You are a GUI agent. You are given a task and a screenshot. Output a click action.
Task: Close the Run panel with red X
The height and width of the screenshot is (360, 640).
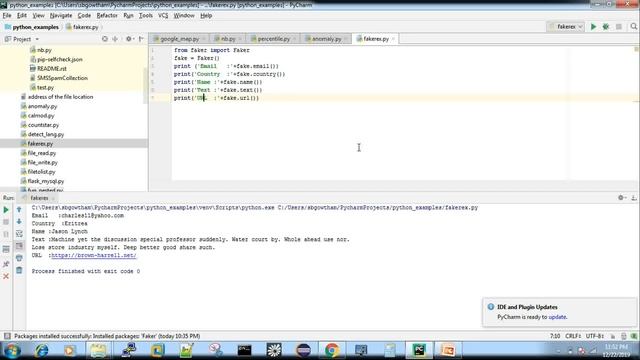click(x=6, y=276)
